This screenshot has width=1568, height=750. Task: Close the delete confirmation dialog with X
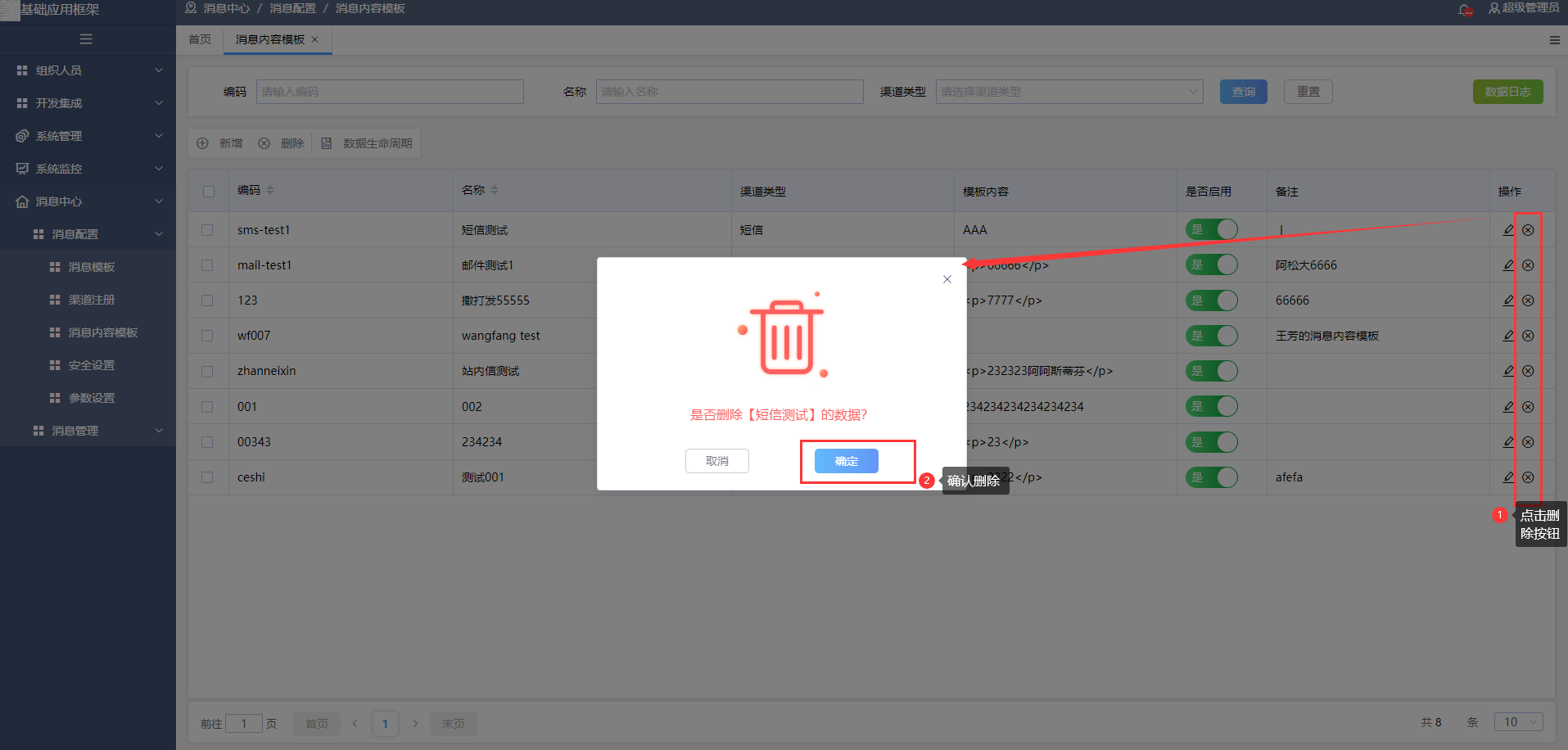pos(947,279)
